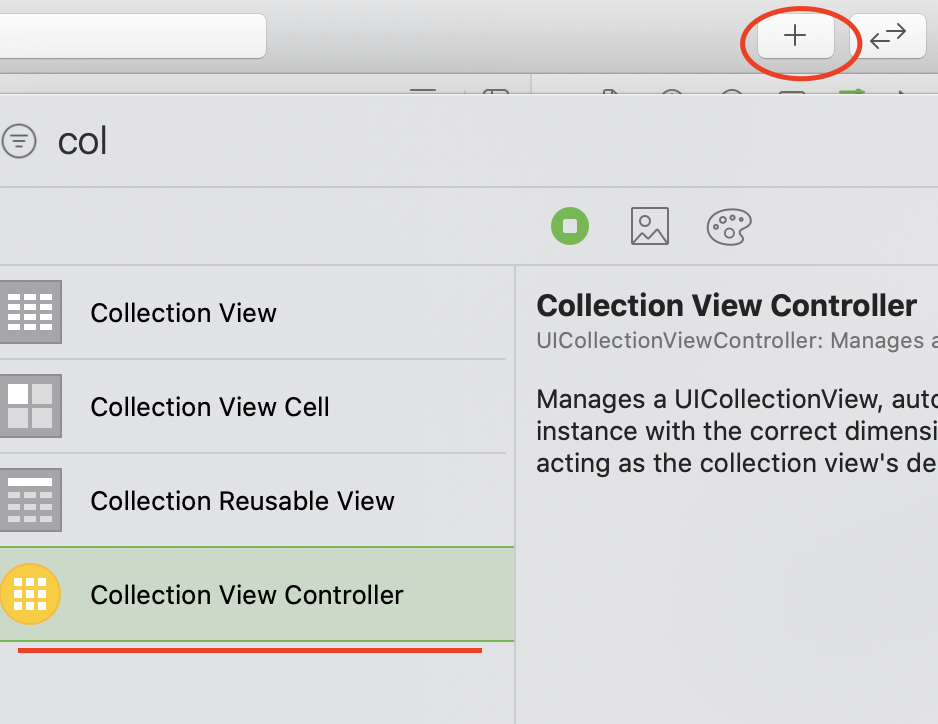Click the Collection View grid icon

coord(32,312)
